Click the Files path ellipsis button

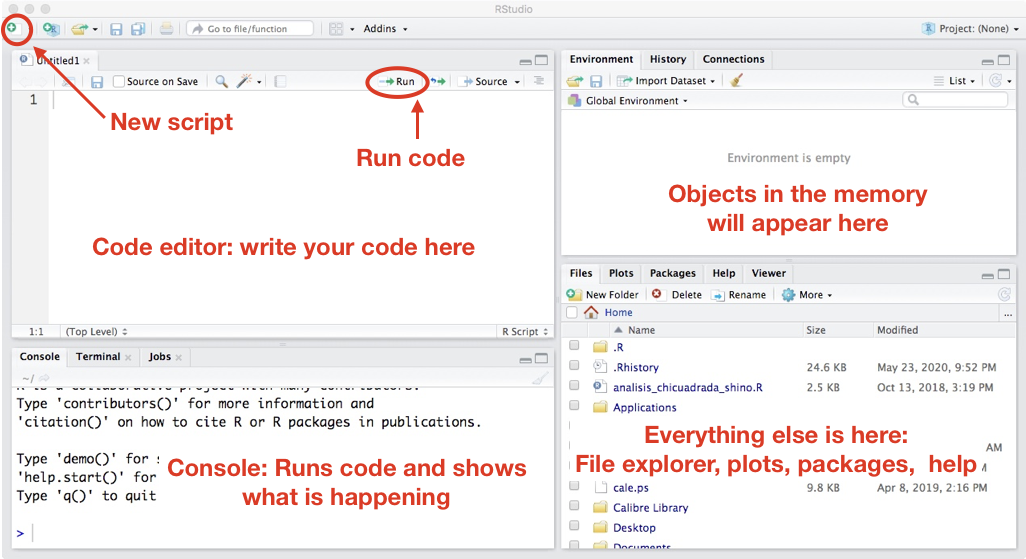pyautogui.click(x=1008, y=315)
